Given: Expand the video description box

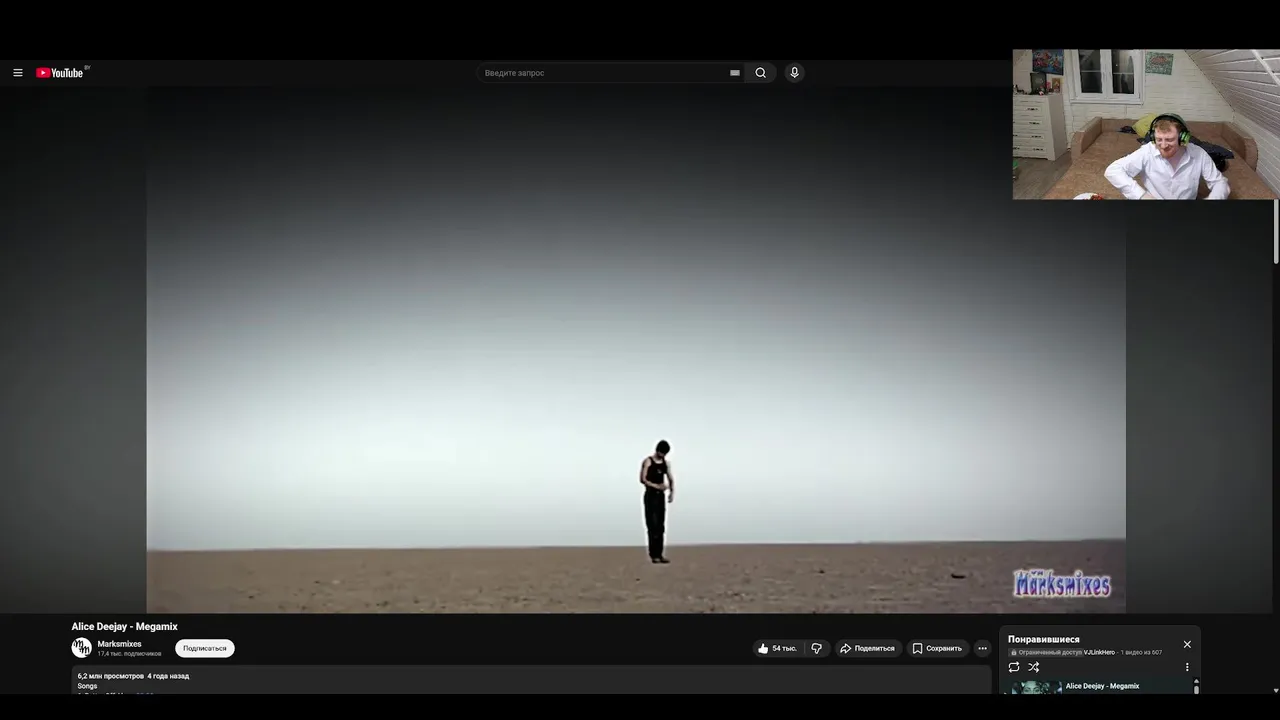Looking at the screenshot, I should tap(530, 681).
